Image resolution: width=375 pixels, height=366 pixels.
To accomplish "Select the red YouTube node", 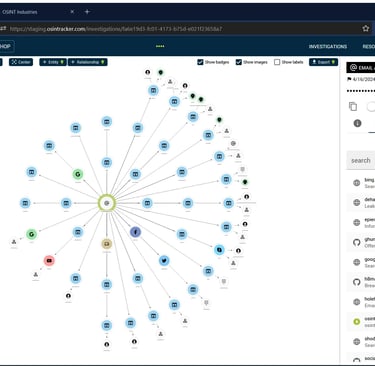I will pyautogui.click(x=49, y=260).
